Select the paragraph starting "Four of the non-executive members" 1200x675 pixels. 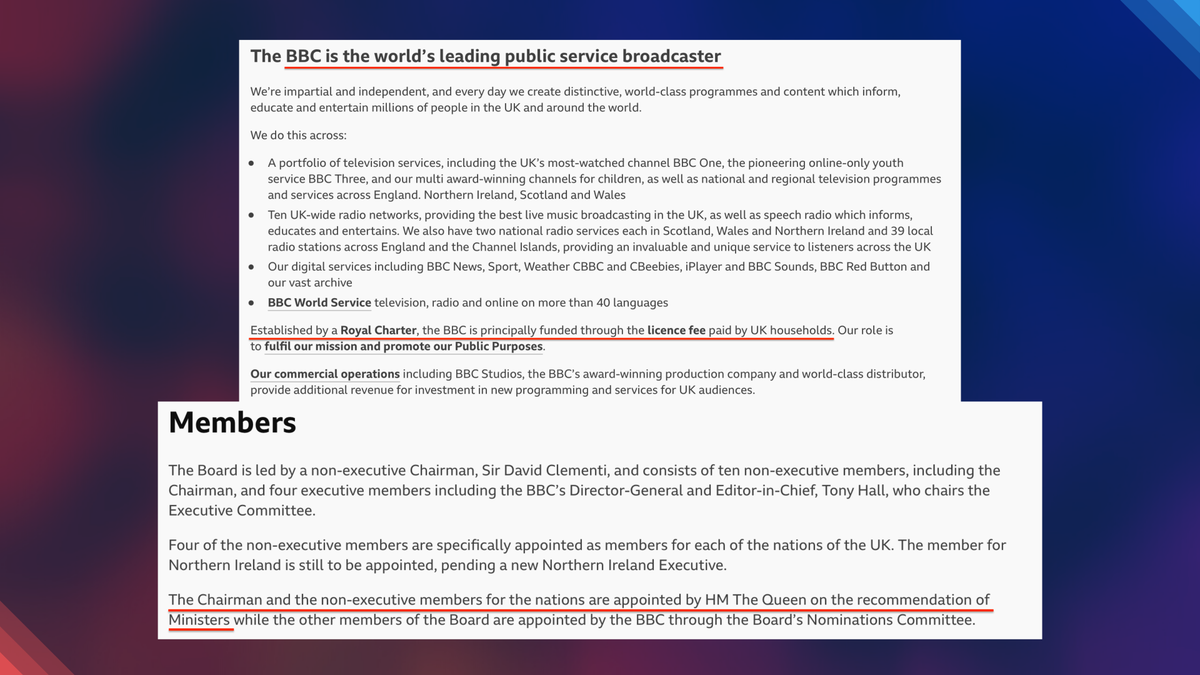(x=587, y=555)
